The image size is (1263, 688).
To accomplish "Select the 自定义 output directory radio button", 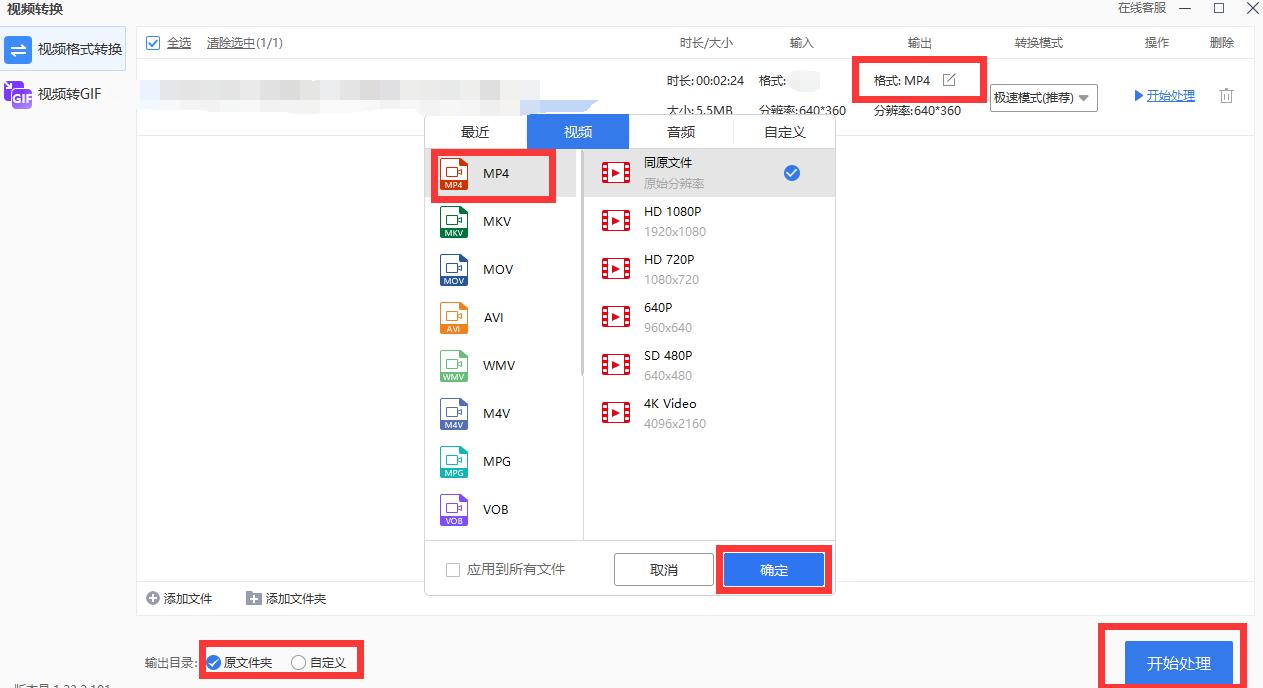I will [x=297, y=660].
